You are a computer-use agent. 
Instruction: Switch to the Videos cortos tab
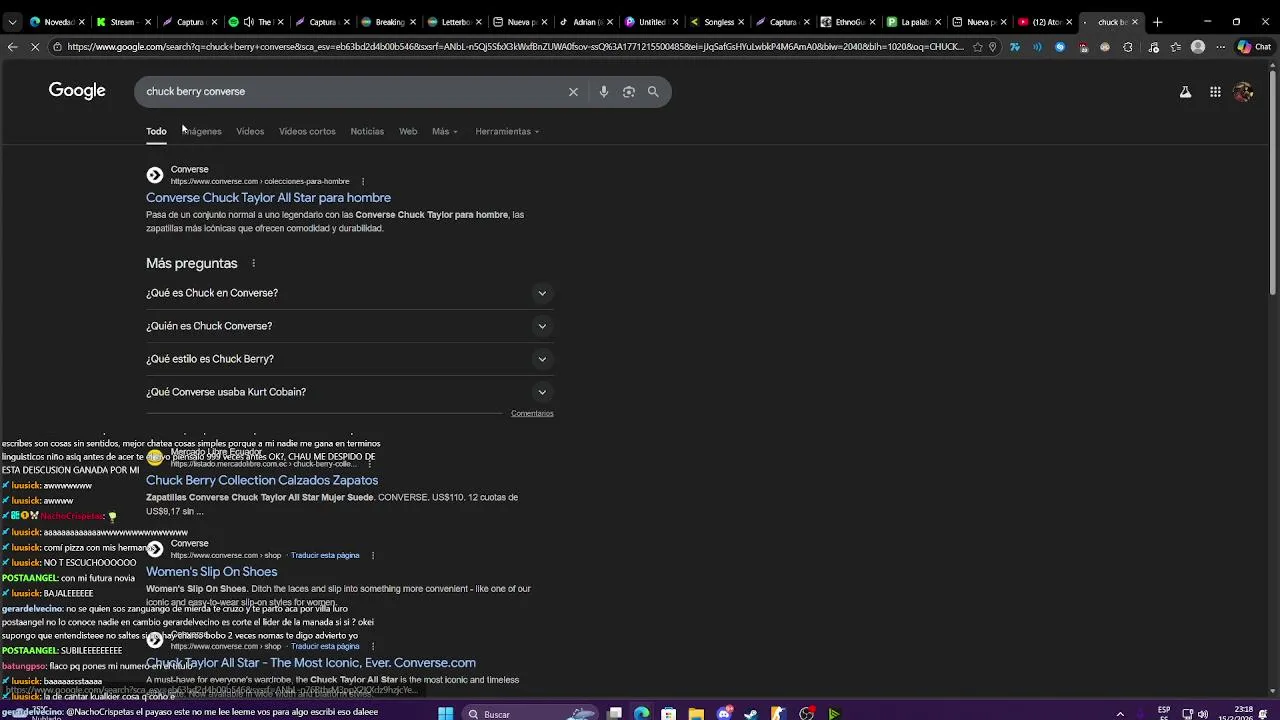pos(307,131)
